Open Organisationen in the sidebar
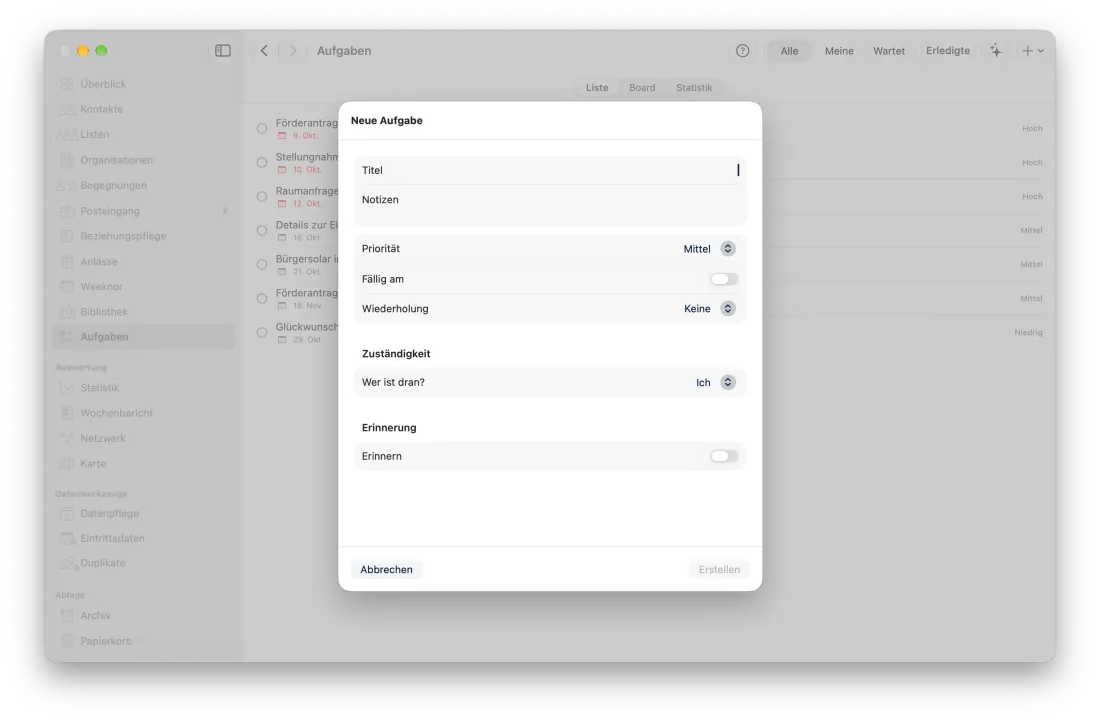The height and width of the screenshot is (721, 1100). [x=144, y=160]
